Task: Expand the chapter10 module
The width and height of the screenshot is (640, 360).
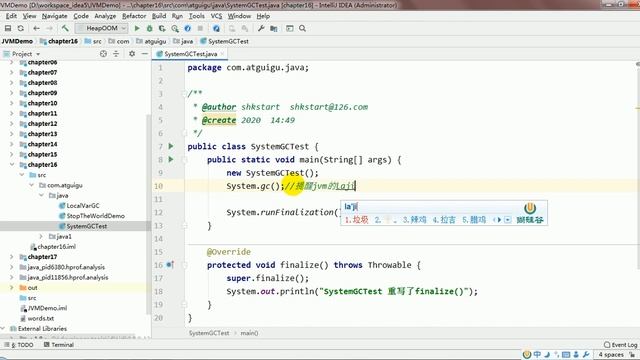Action: coord(11,103)
